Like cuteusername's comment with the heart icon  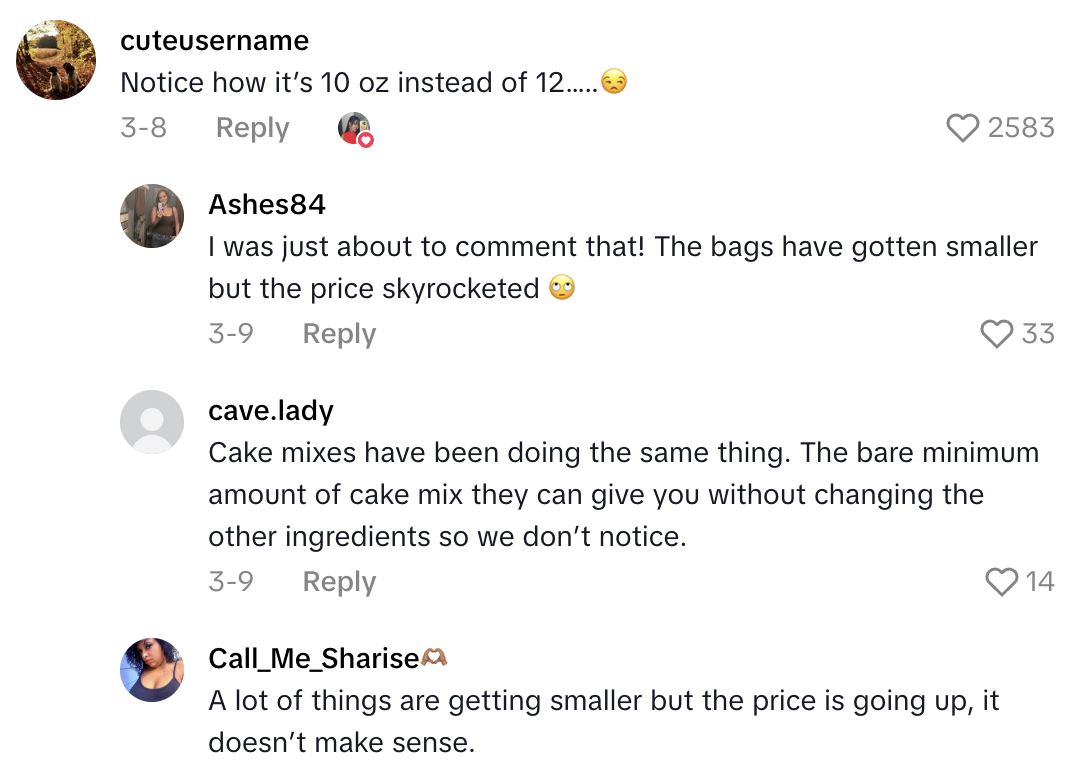tap(963, 128)
